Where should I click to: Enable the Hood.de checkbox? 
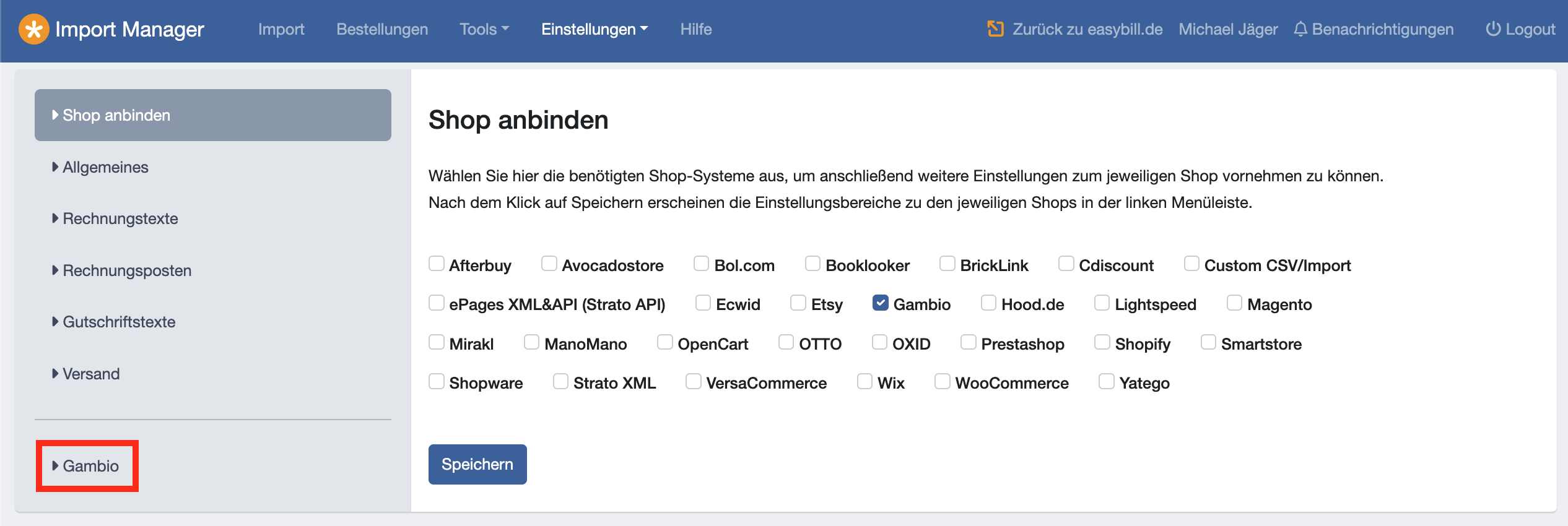point(989,303)
